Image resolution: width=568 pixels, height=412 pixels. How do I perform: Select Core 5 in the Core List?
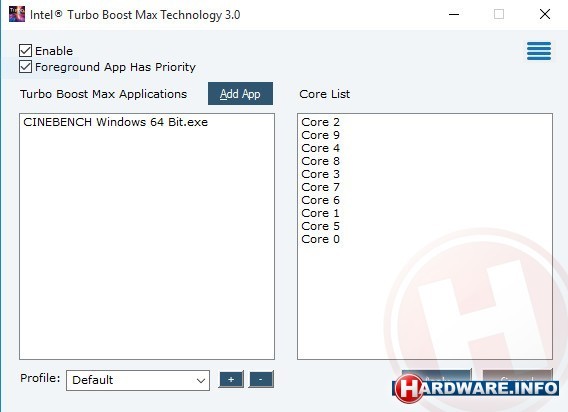tap(321, 226)
